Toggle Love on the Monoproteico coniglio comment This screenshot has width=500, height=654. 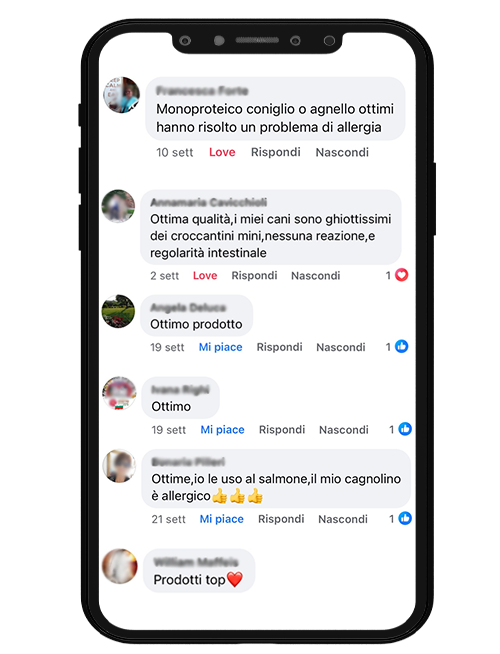(x=222, y=152)
